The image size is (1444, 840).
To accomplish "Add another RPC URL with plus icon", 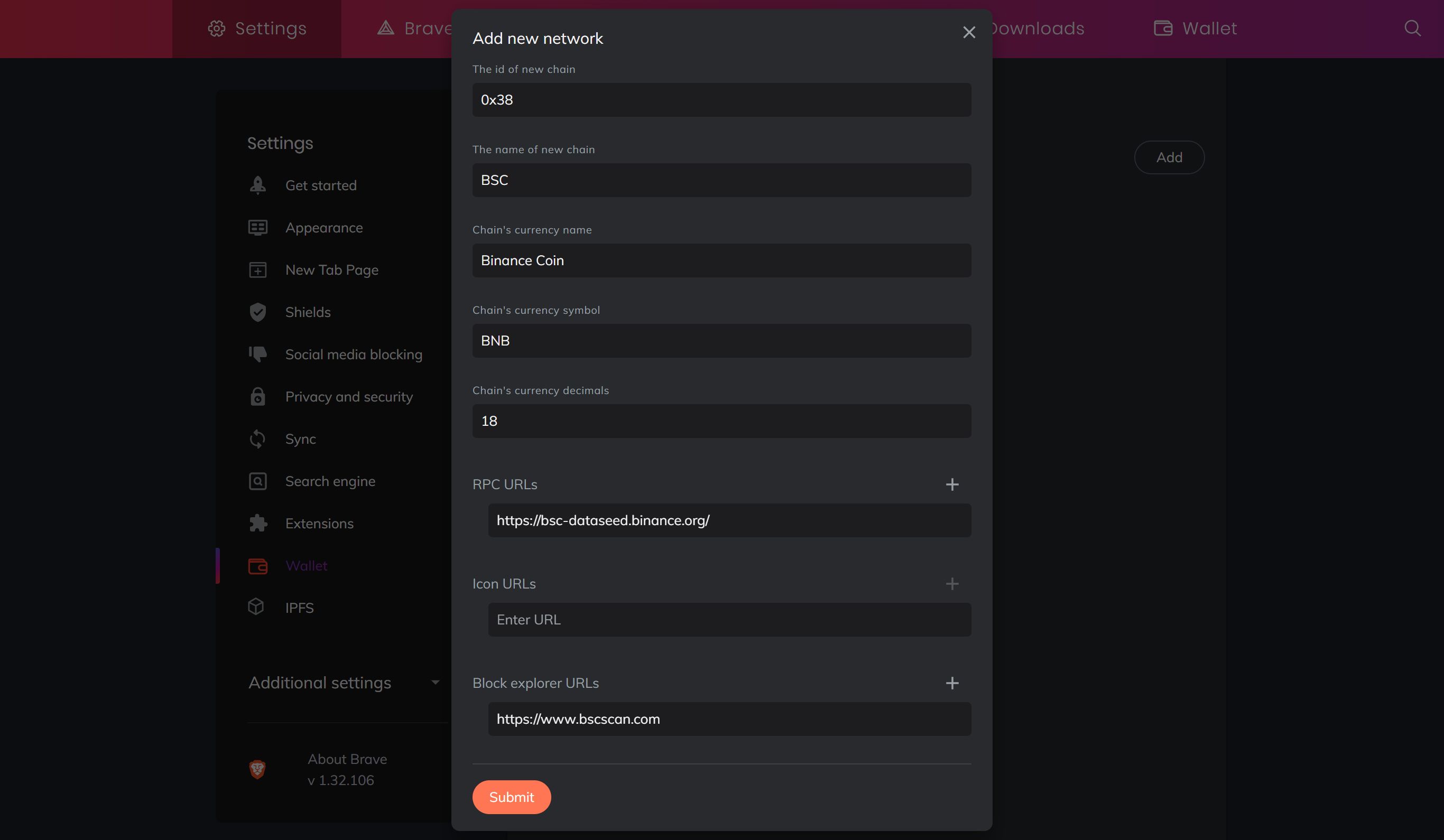I will tap(952, 484).
